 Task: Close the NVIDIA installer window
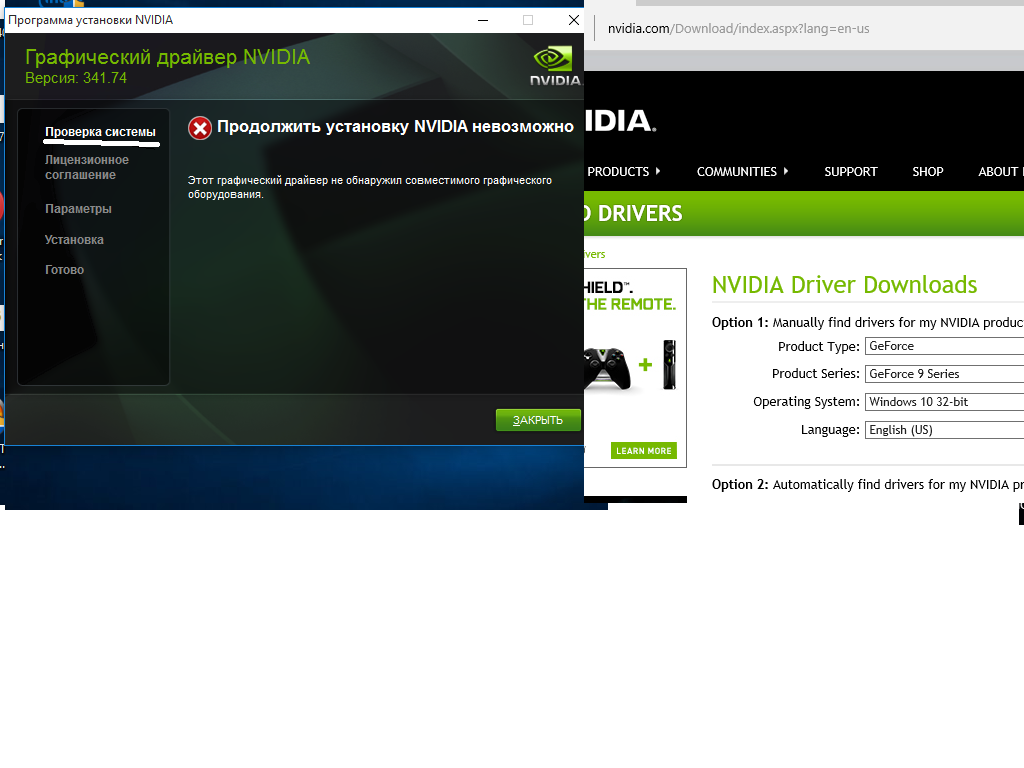pyautogui.click(x=573, y=20)
